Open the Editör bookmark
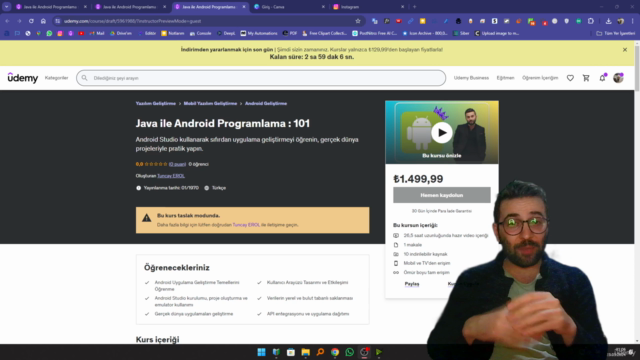The image size is (640, 360). [x=147, y=33]
